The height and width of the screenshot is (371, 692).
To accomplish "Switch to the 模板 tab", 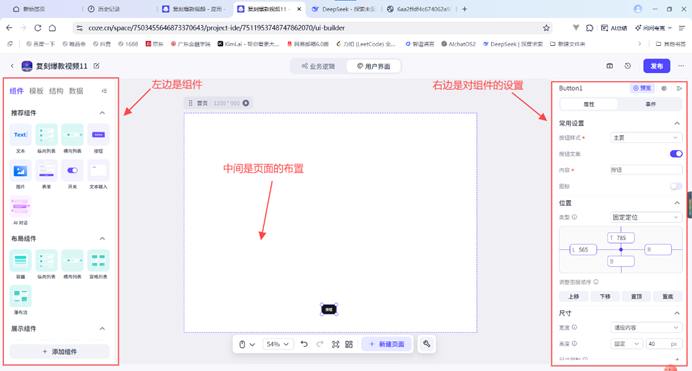I will tap(36, 91).
